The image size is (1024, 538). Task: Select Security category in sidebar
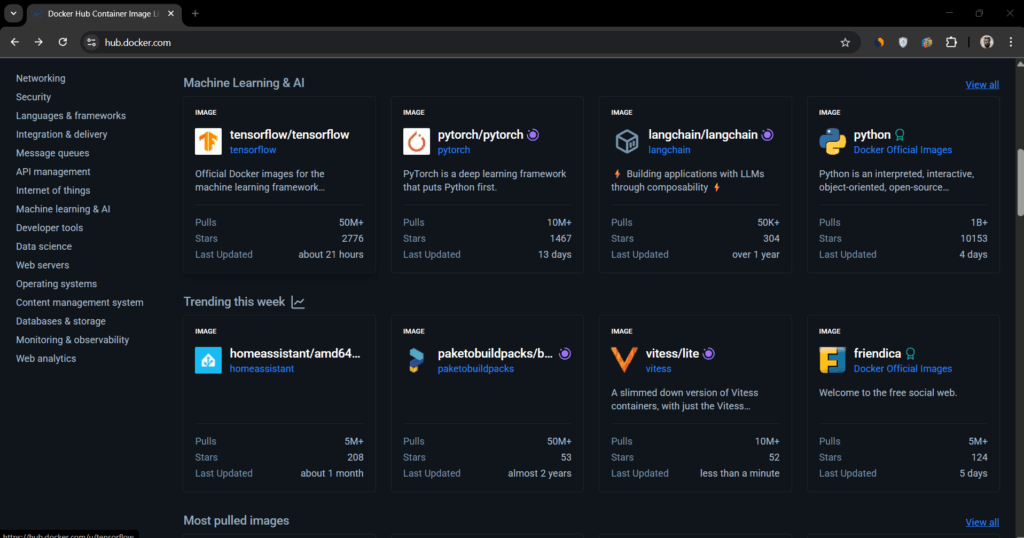(33, 97)
